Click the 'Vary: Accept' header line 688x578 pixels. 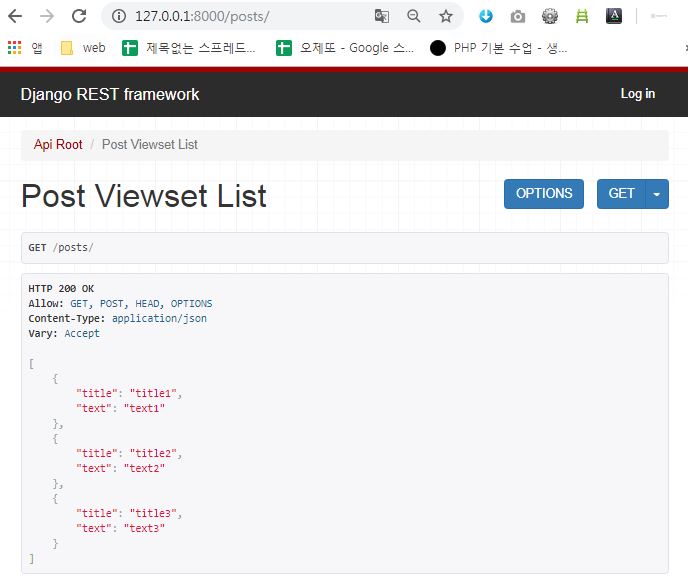coord(64,333)
